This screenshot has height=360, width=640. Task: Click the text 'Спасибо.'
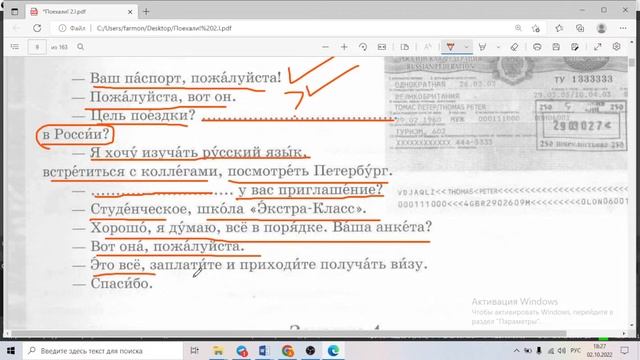pos(122,283)
